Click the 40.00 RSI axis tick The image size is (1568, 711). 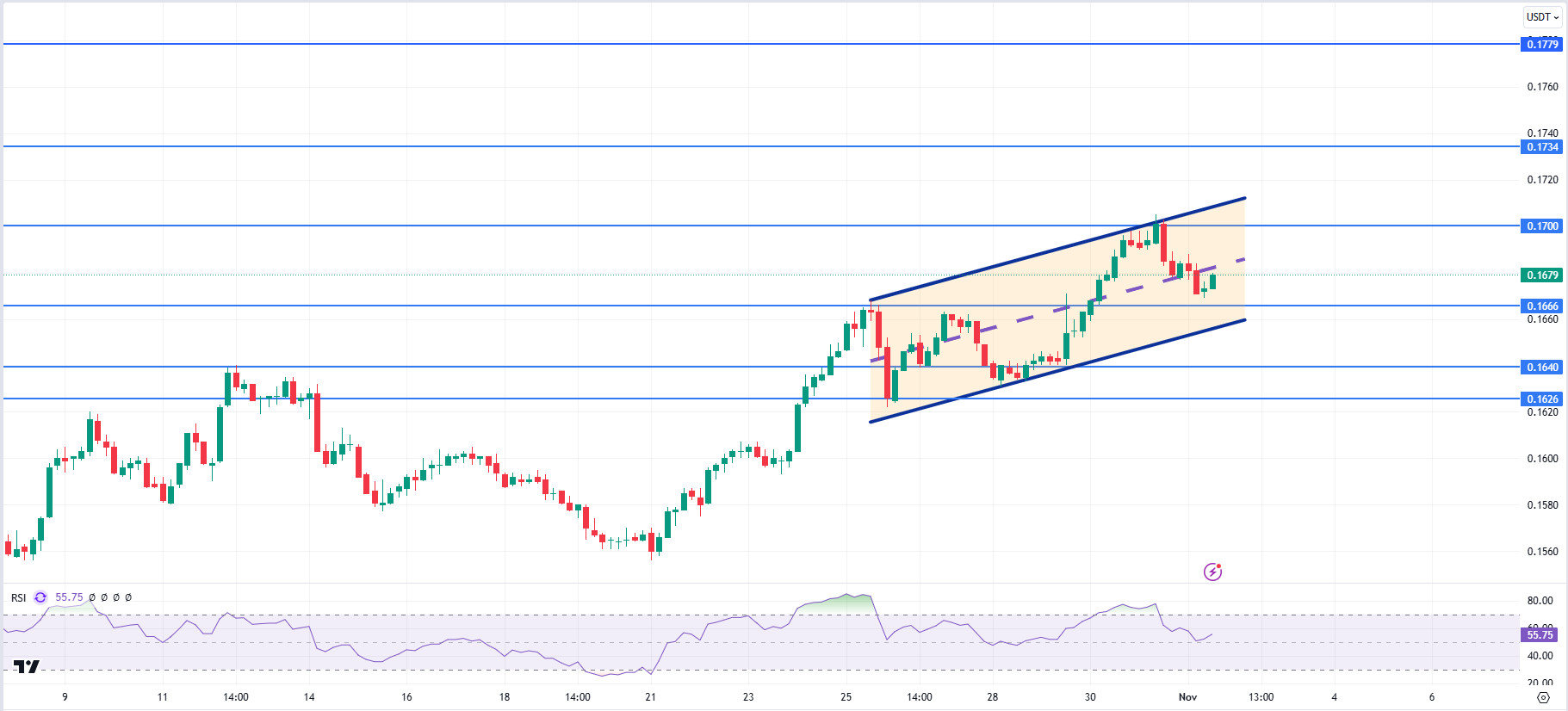click(1540, 656)
